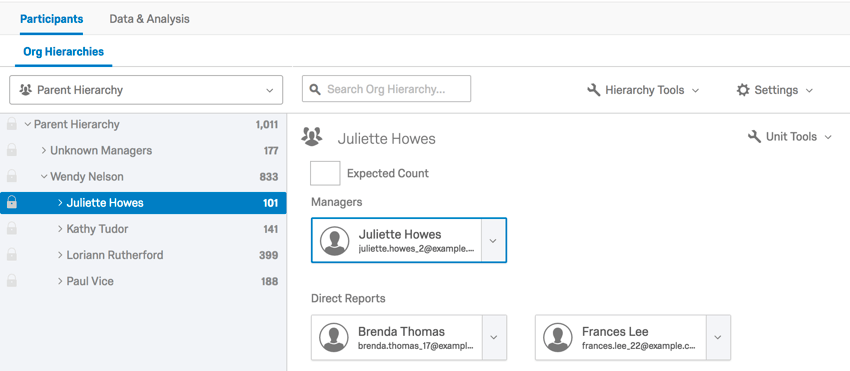The height and width of the screenshot is (371, 850).
Task: Expand the Loriann Rutherford node
Action: (x=60, y=255)
